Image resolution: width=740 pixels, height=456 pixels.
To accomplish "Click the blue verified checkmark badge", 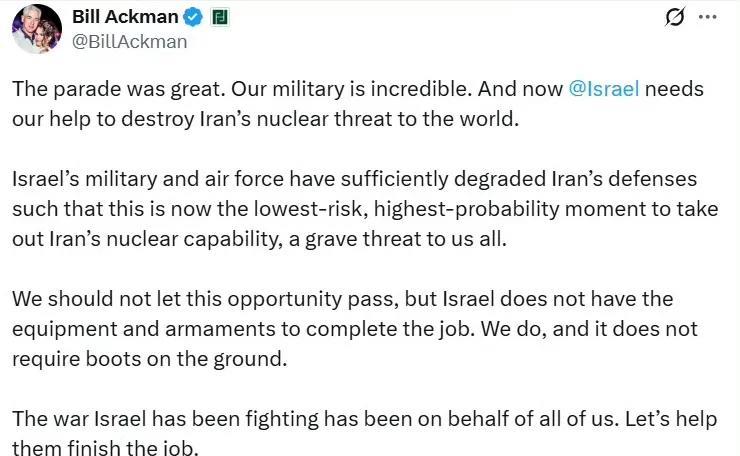I will point(193,17).
